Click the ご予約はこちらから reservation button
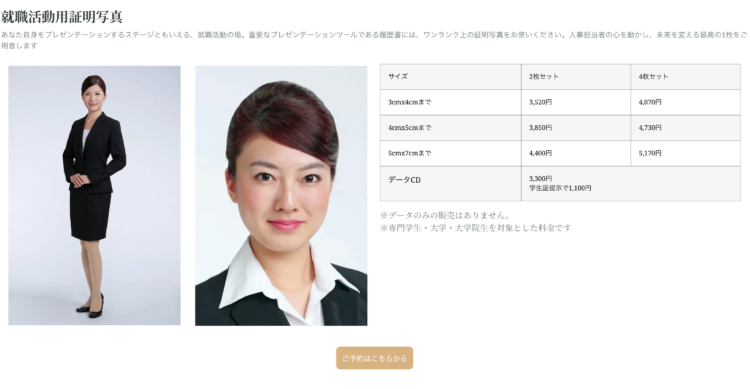Screen dimensions: 750x389 click(375, 358)
